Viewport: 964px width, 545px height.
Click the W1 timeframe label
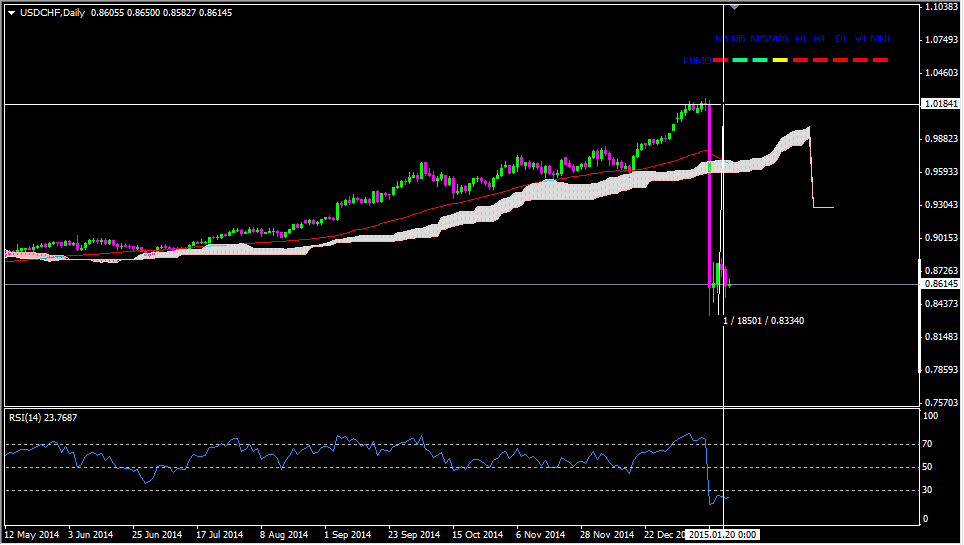point(860,39)
